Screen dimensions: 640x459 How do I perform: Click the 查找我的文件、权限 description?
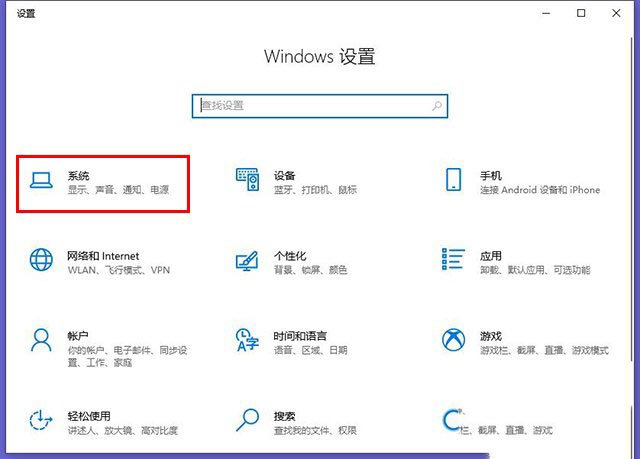coord(315,430)
